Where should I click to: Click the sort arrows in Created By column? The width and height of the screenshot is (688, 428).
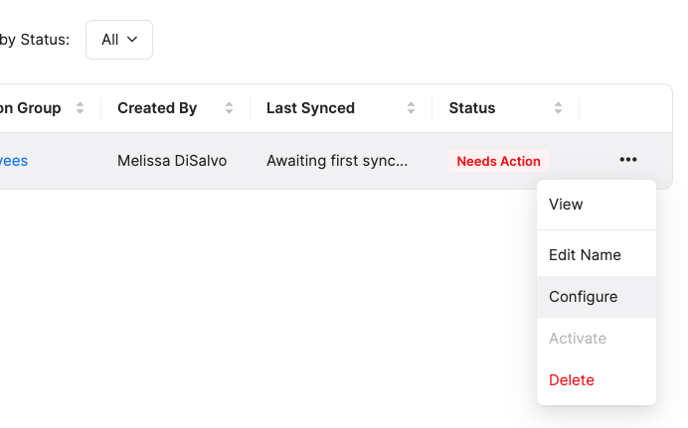[229, 108]
